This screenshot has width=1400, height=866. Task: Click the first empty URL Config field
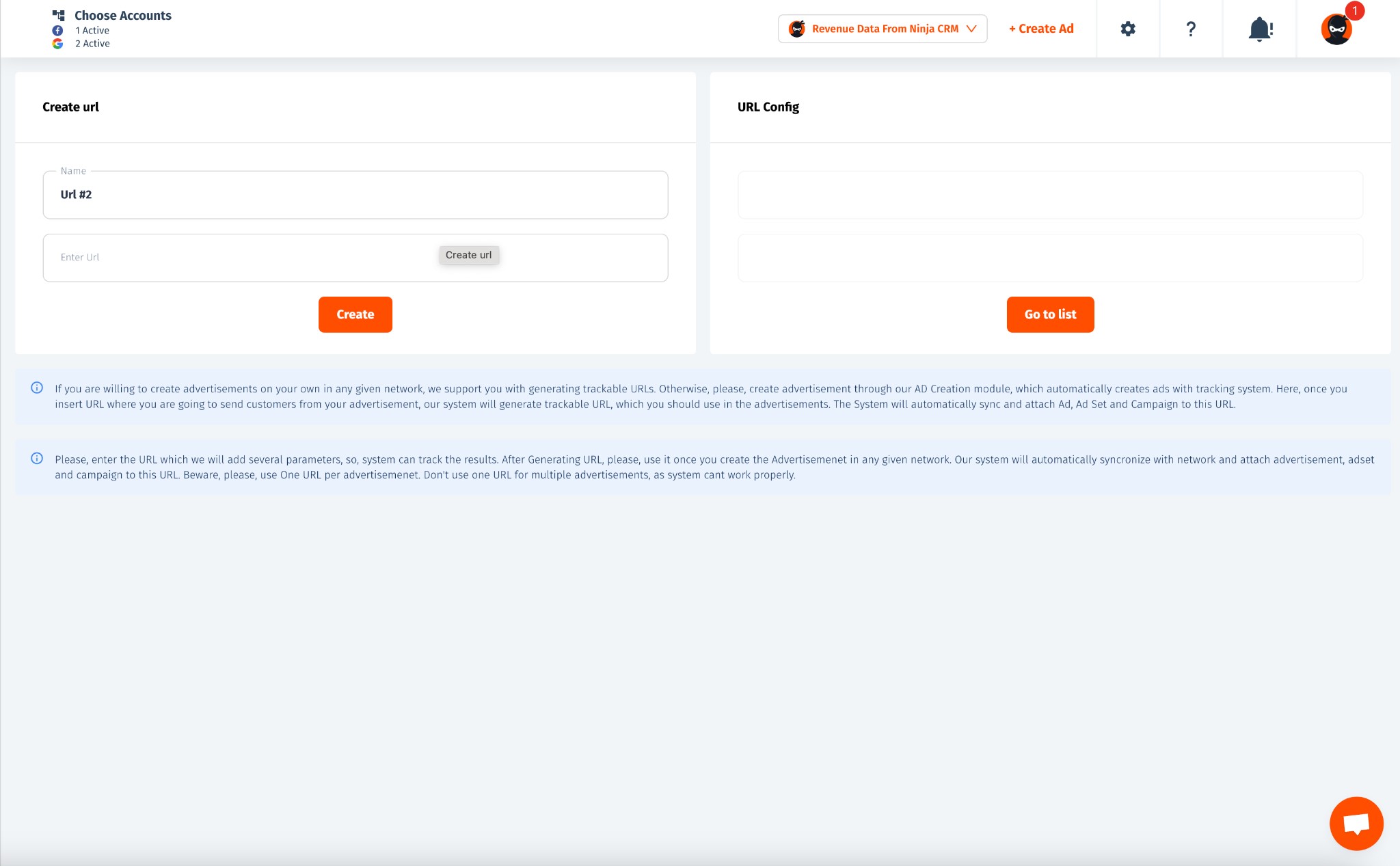click(x=1050, y=195)
